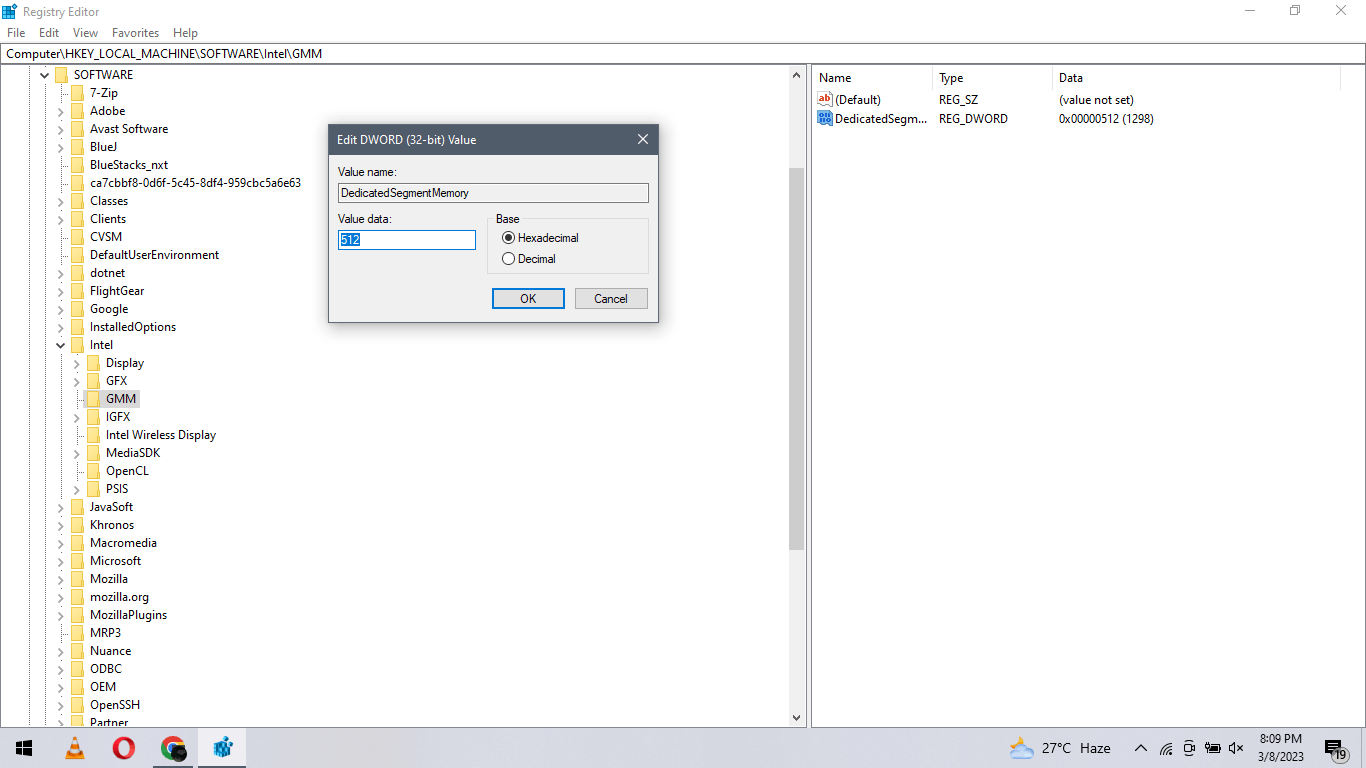Open the Windows Start menu

point(24,748)
